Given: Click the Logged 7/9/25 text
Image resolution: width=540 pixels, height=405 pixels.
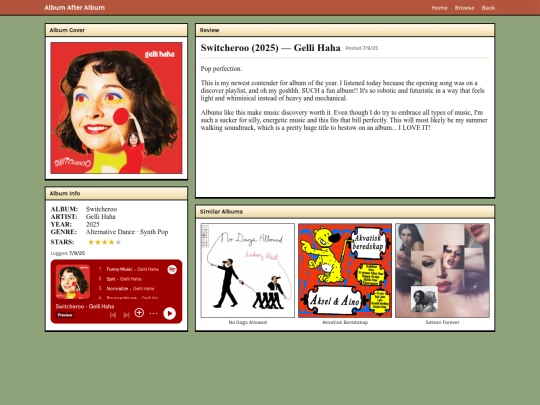Looking at the screenshot, I should [x=68, y=253].
